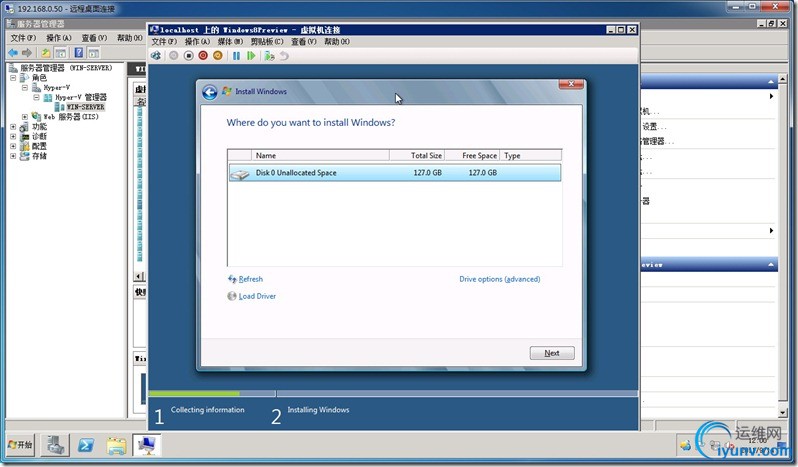
Task: Take a VM snapshot from toolbar
Action: [269, 55]
